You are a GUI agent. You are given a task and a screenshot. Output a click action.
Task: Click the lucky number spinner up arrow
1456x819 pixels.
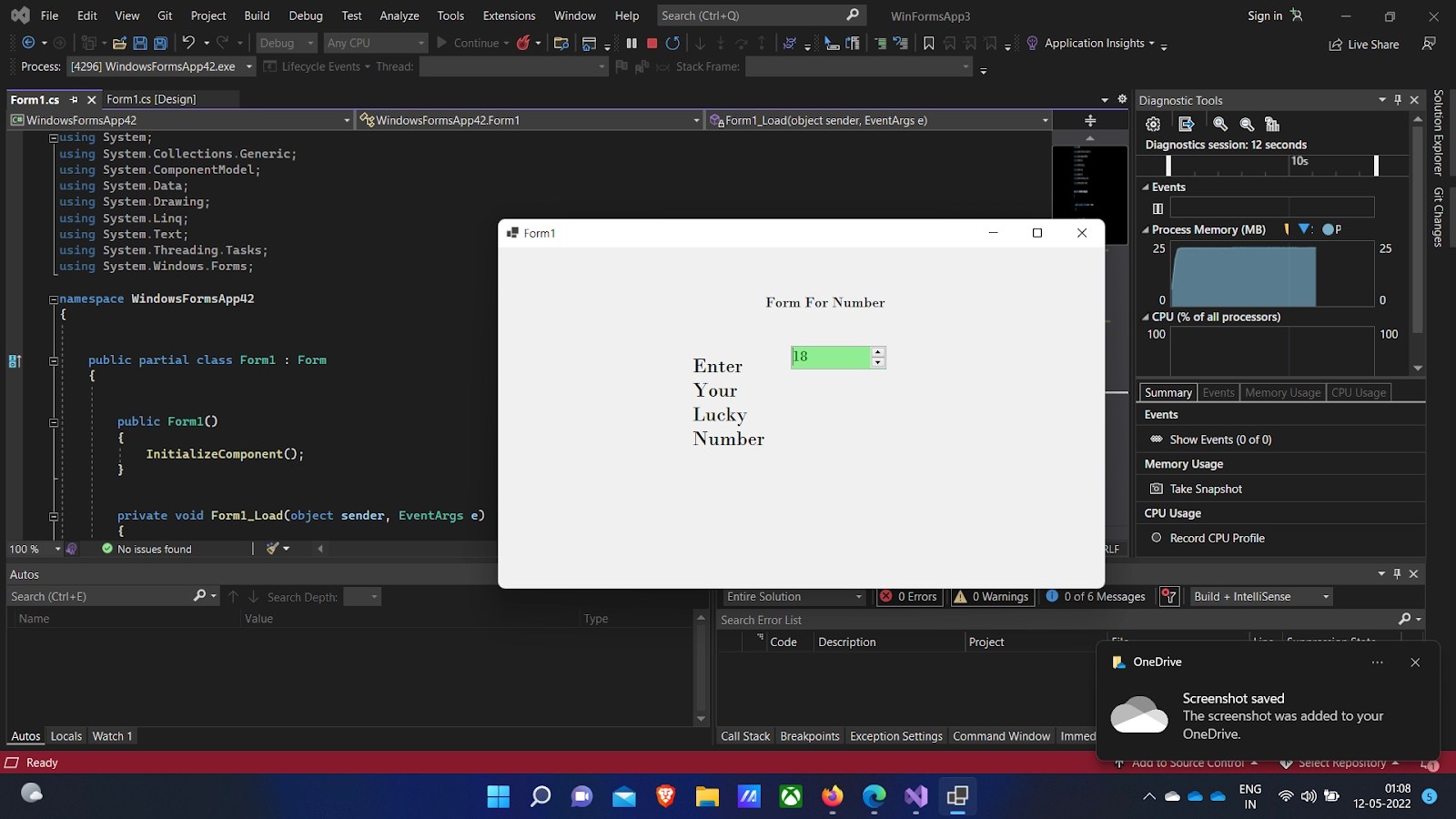pyautogui.click(x=877, y=352)
